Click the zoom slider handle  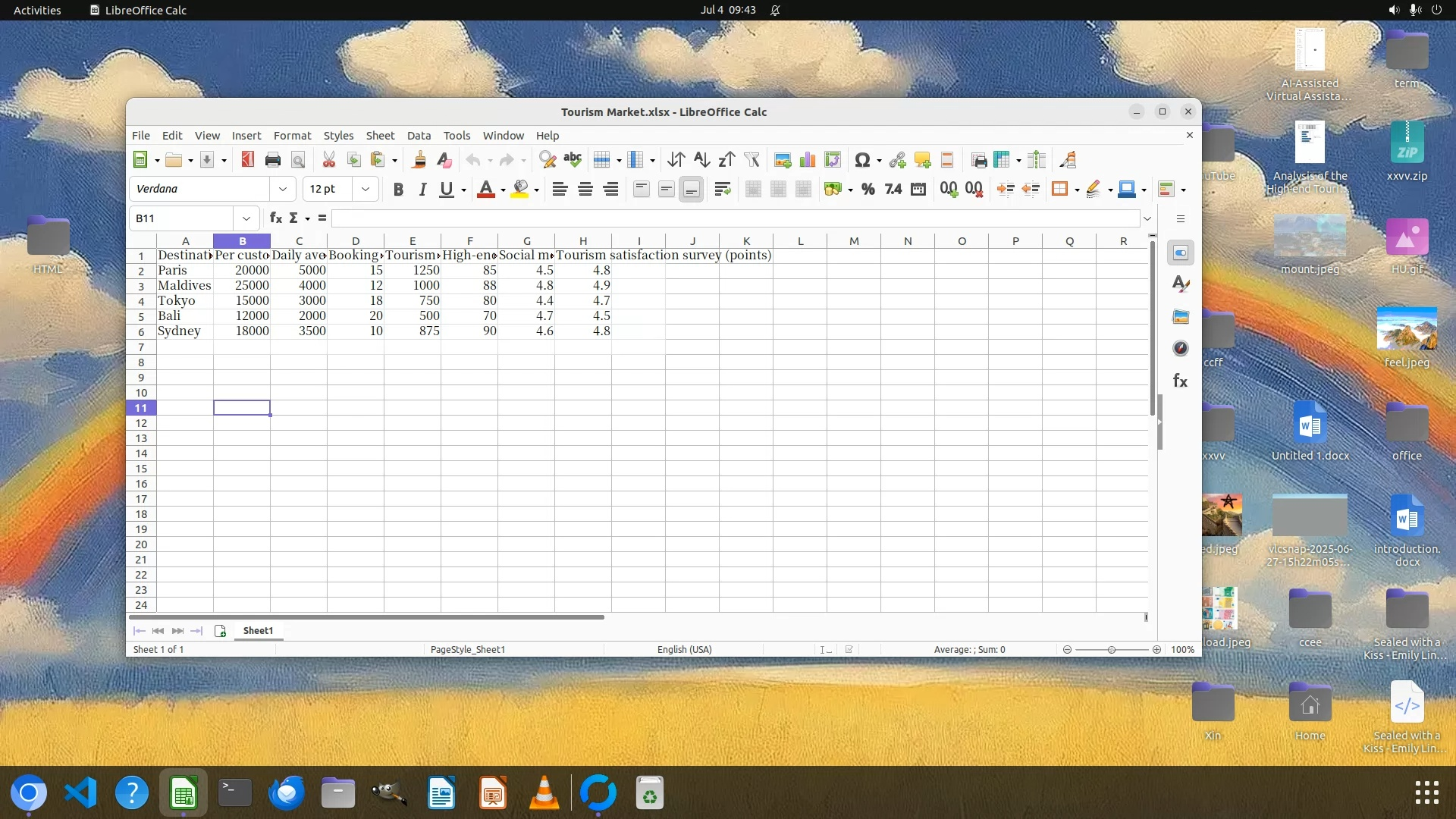pyautogui.click(x=1112, y=650)
